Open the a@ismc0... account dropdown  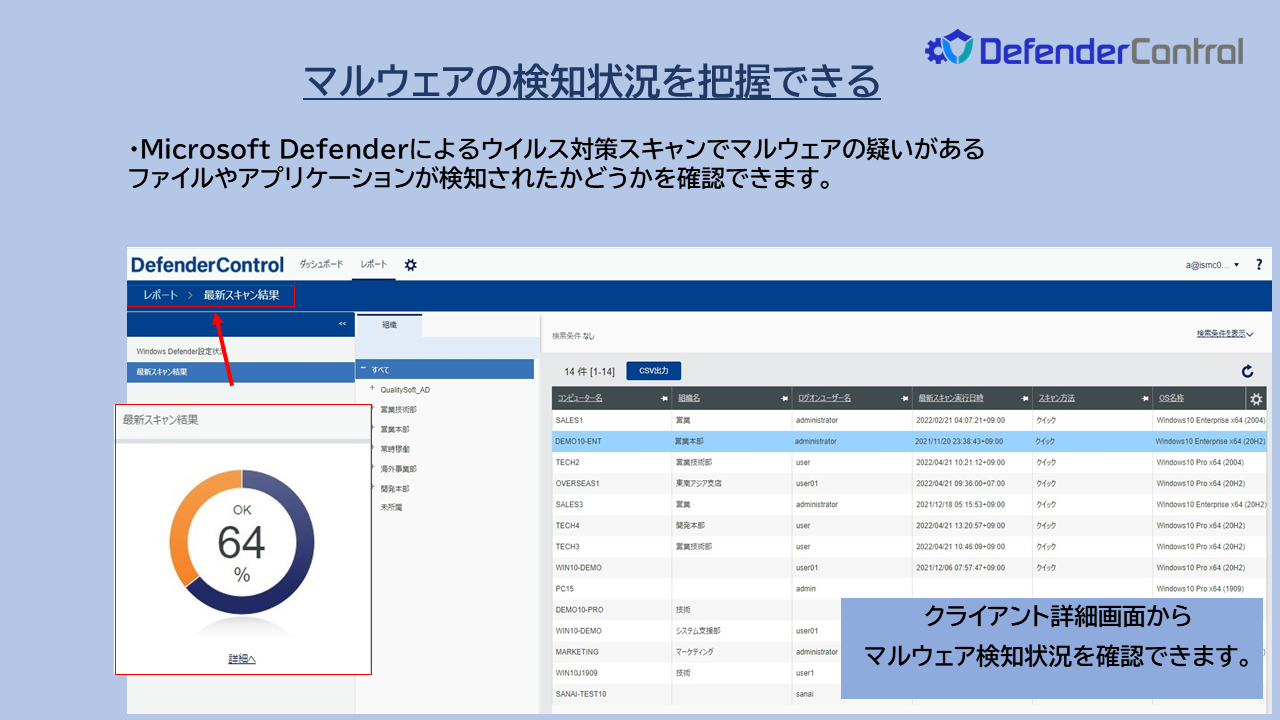point(1212,265)
